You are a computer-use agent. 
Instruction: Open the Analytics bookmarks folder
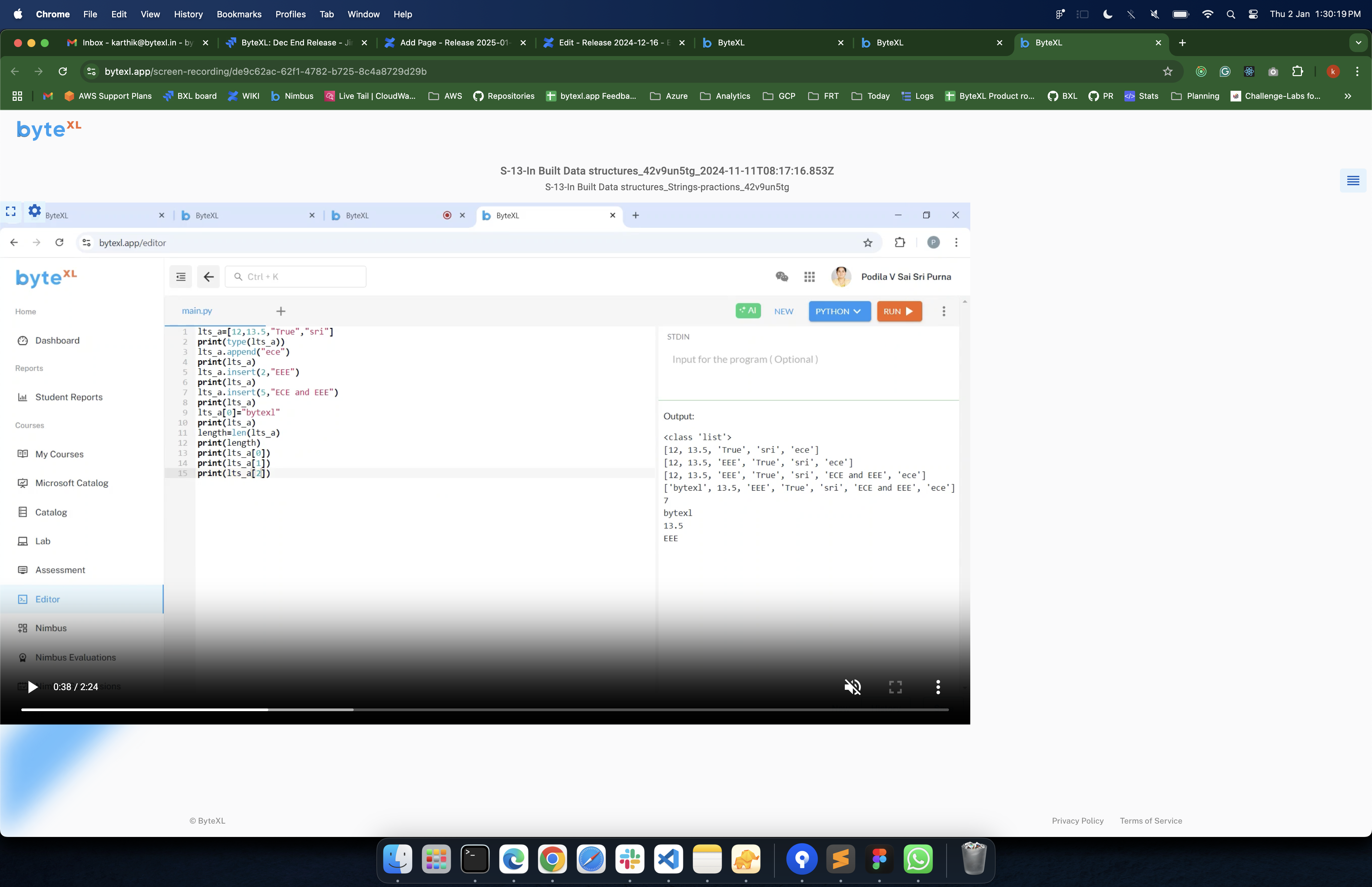tap(725, 96)
